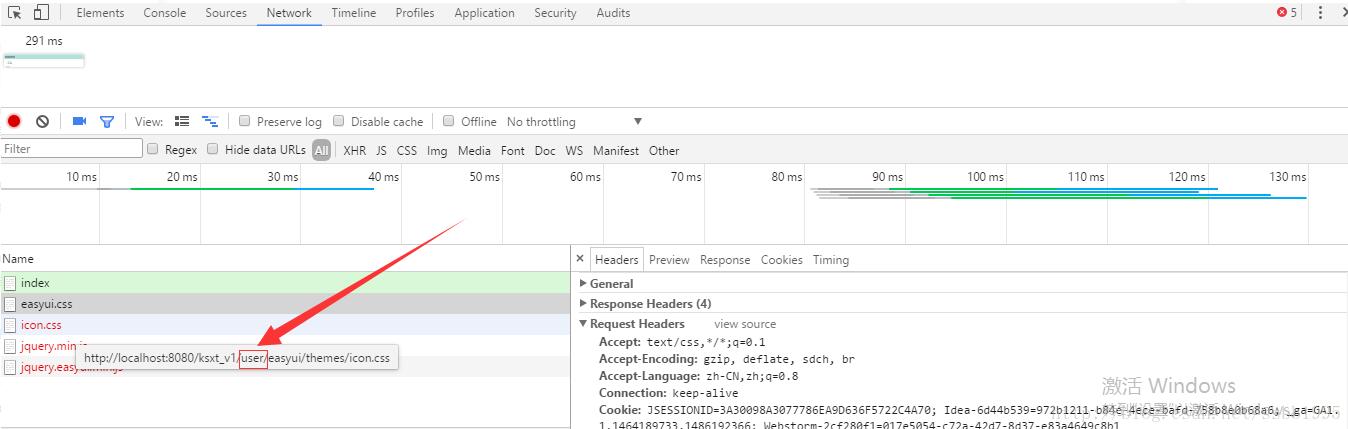This screenshot has width=1348, height=429.
Task: Clear the network log icon
Action: click(42, 121)
